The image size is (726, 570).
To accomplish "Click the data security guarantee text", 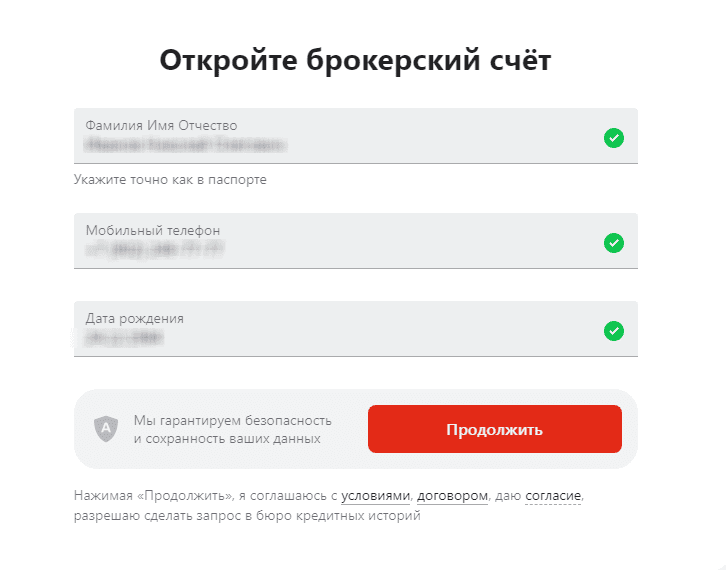I will click(232, 429).
